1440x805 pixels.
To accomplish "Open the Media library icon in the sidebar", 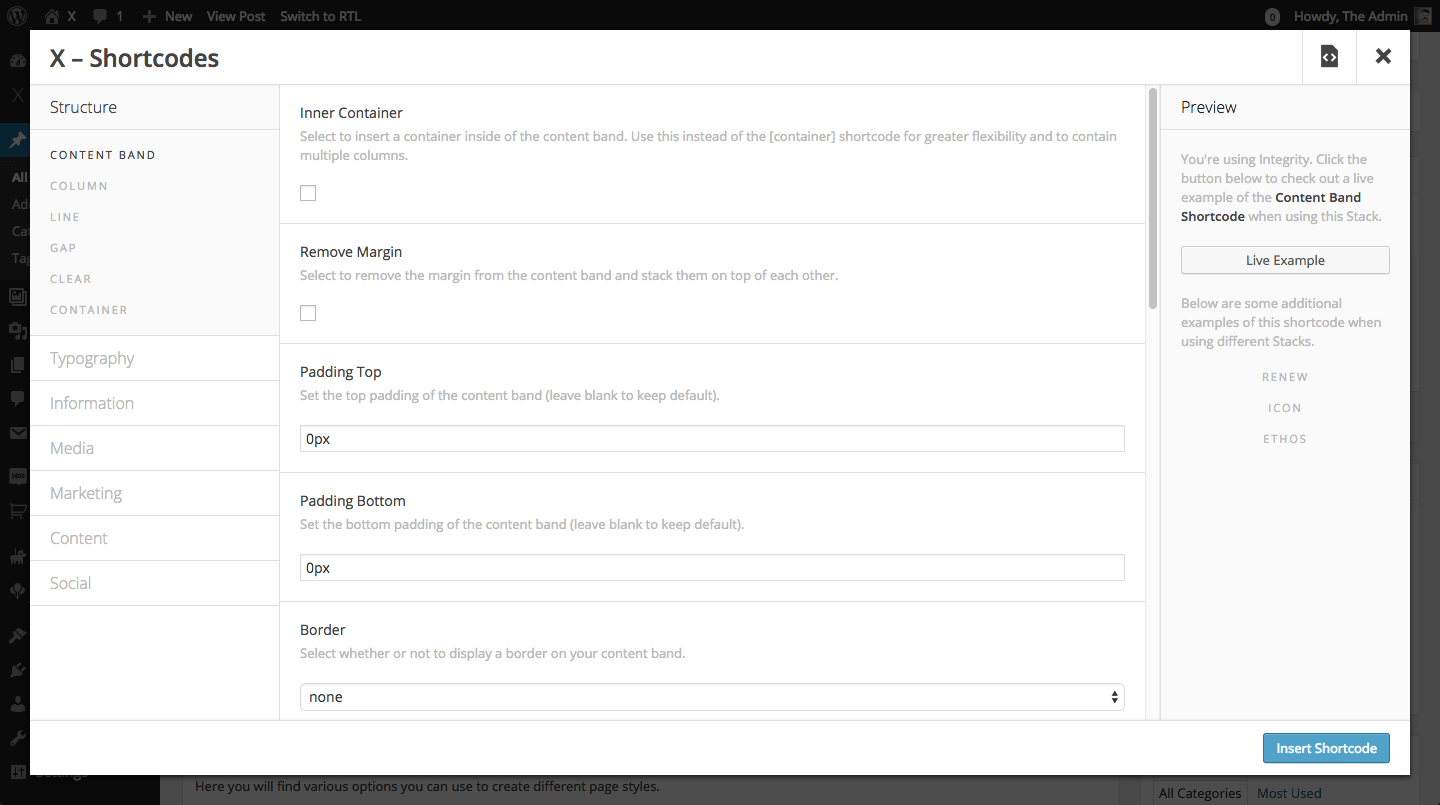I will pos(17,295).
